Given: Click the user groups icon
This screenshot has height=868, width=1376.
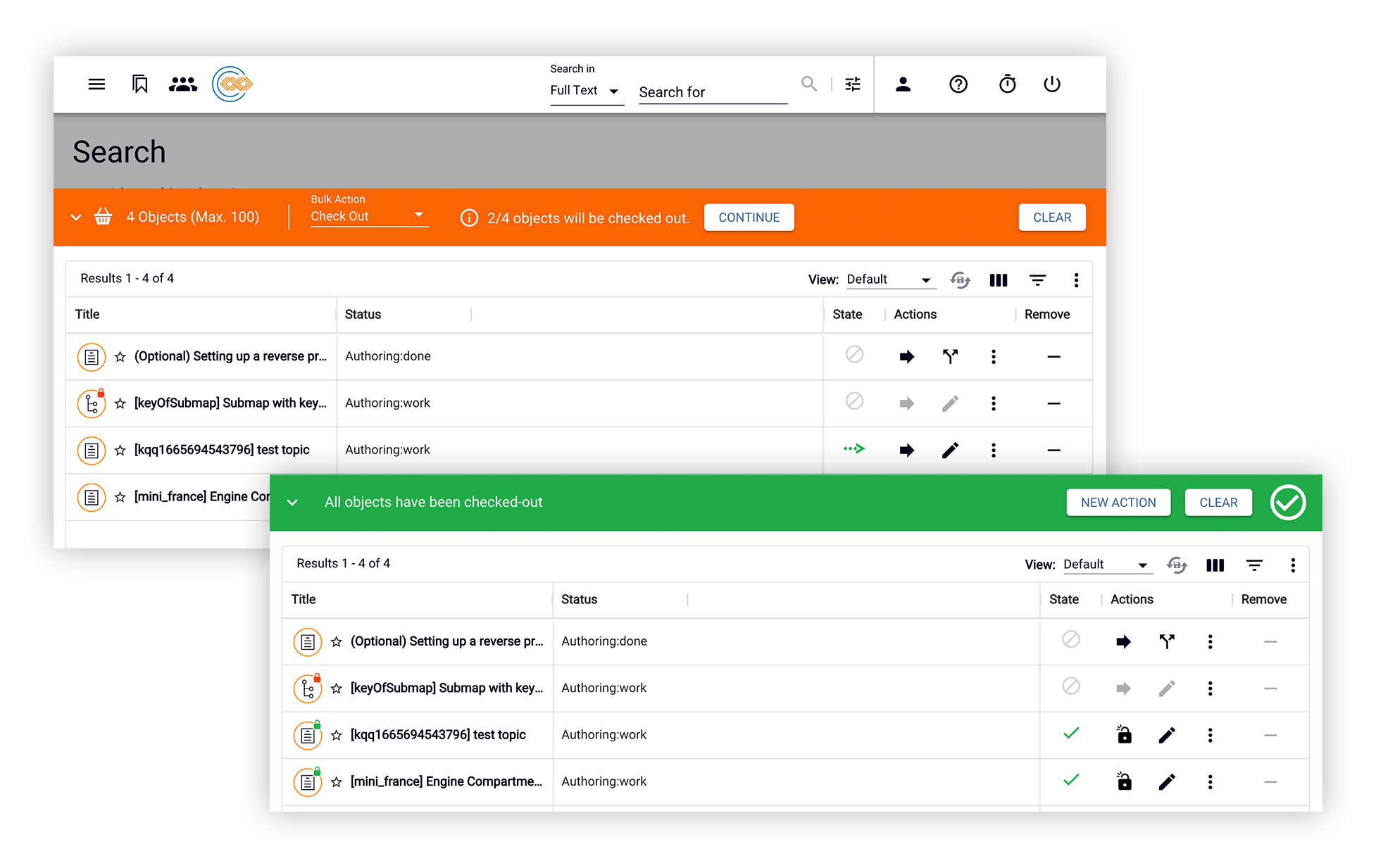Looking at the screenshot, I should pyautogui.click(x=183, y=84).
